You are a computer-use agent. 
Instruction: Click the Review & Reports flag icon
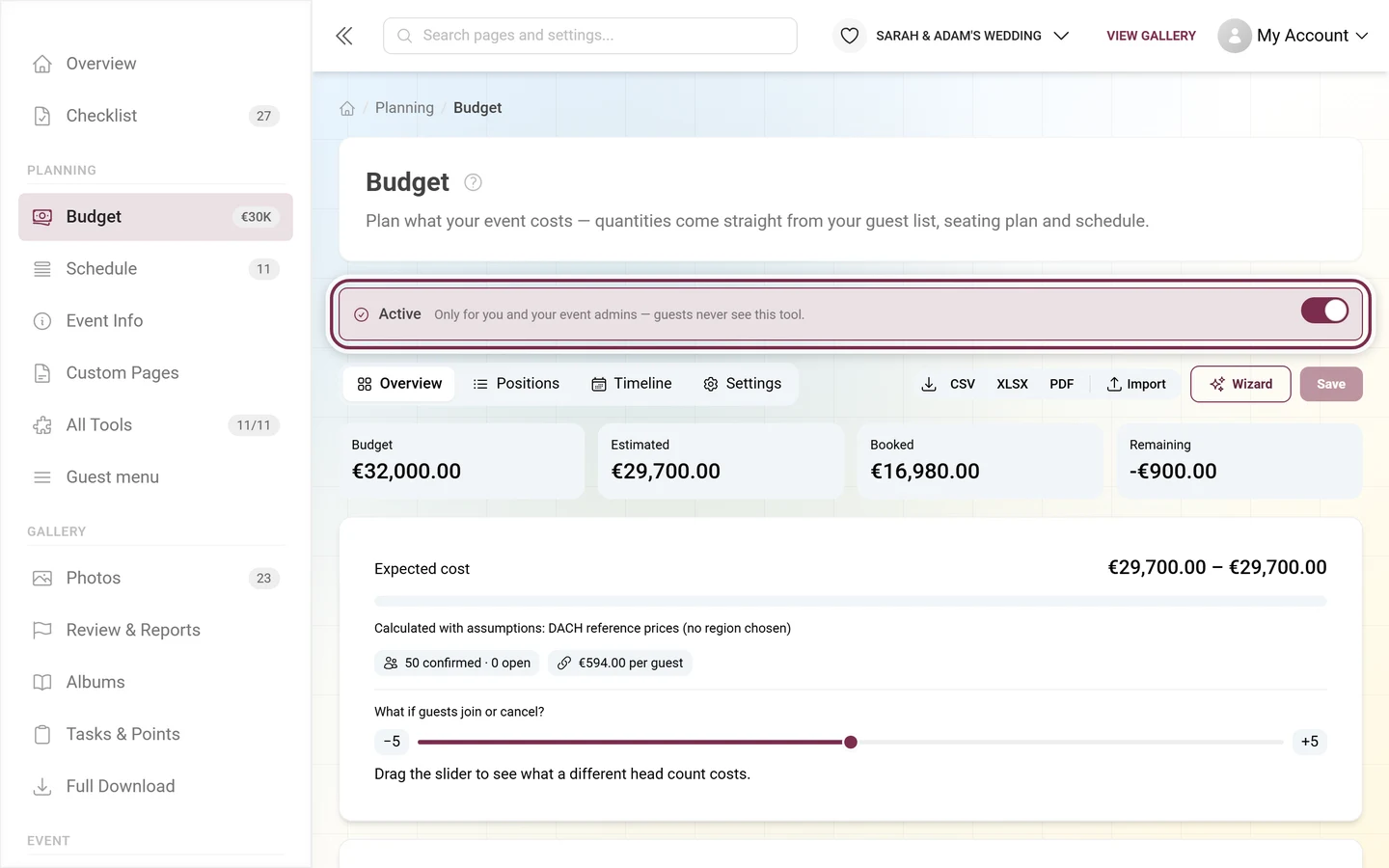tap(42, 631)
